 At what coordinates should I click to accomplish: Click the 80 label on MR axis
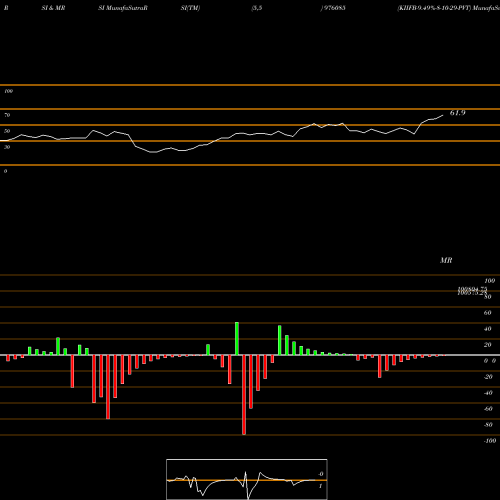(488, 297)
